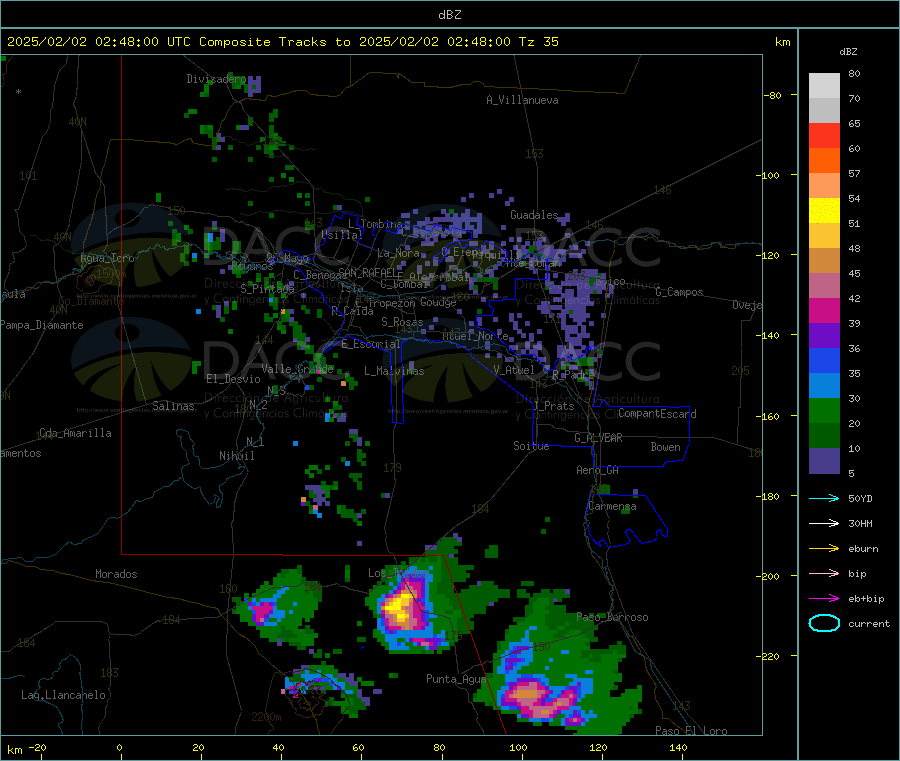
Task: Click the magenta storm cell west of Los_Toldos
Action: (x=263, y=611)
